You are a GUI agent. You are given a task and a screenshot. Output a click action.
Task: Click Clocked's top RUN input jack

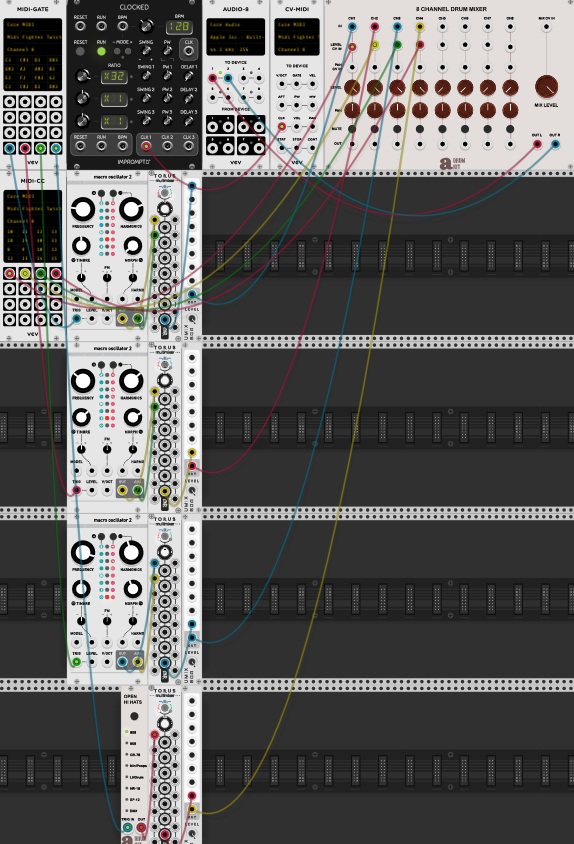tap(101, 26)
